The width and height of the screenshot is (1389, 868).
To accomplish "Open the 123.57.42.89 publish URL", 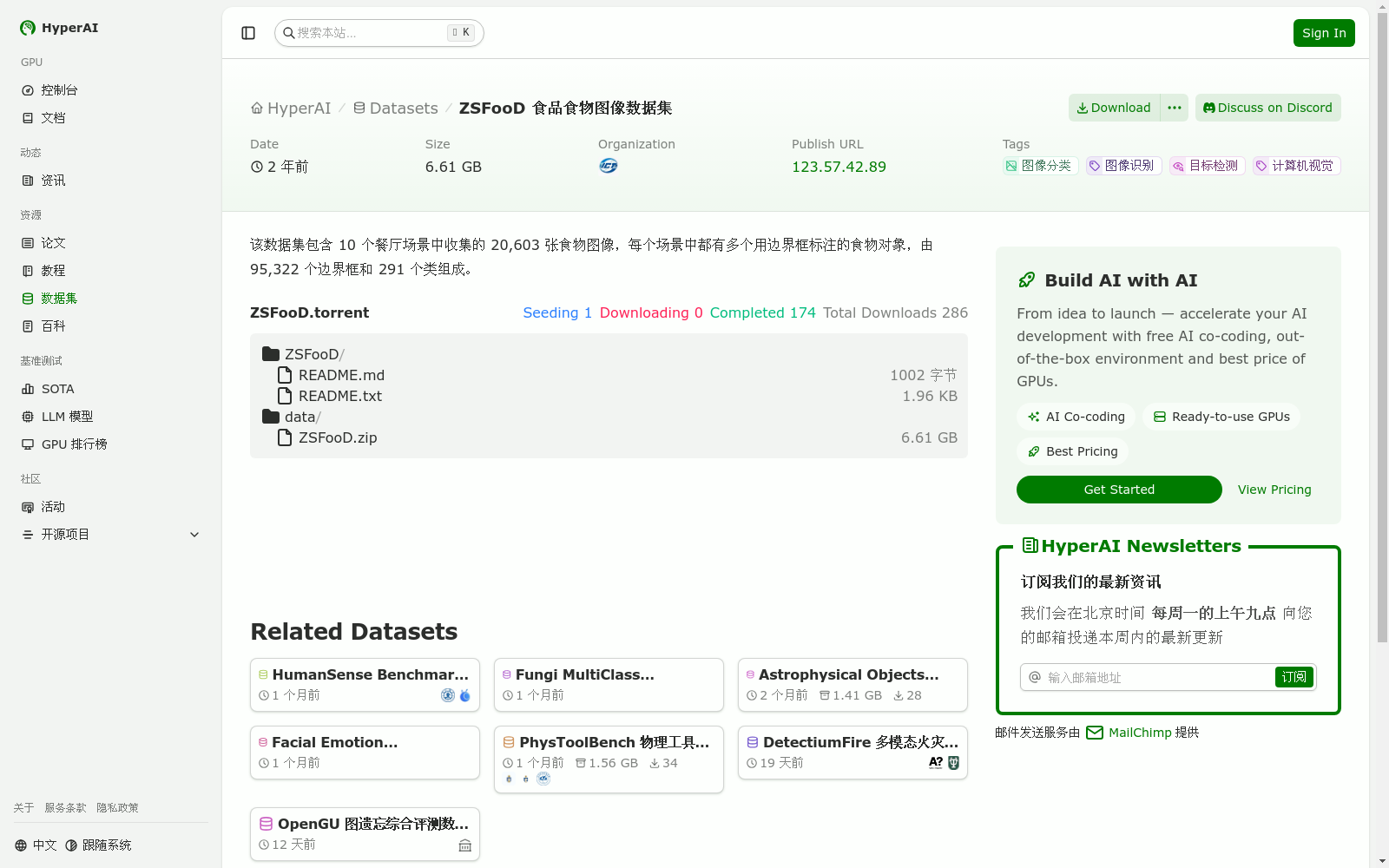I will pos(839,167).
